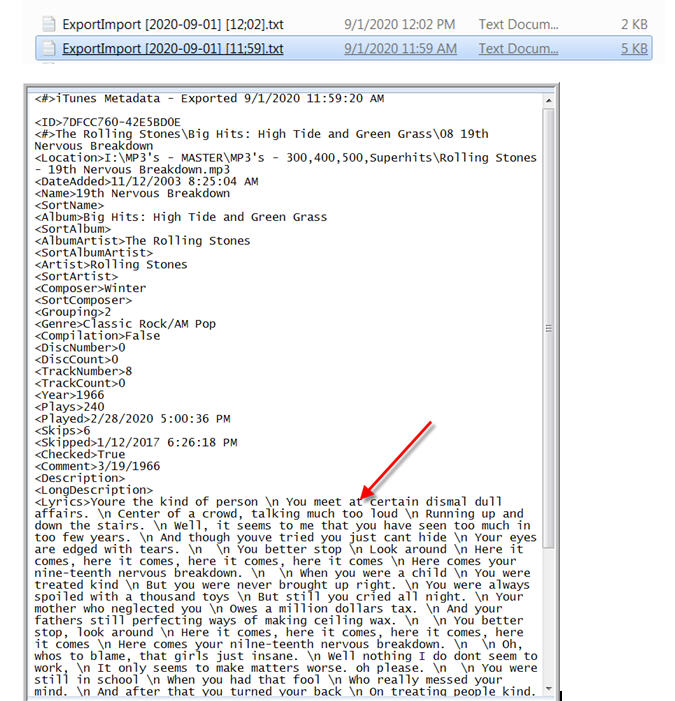
Task: Click the SortAlbumArtist tag line
Action: (x=94, y=253)
